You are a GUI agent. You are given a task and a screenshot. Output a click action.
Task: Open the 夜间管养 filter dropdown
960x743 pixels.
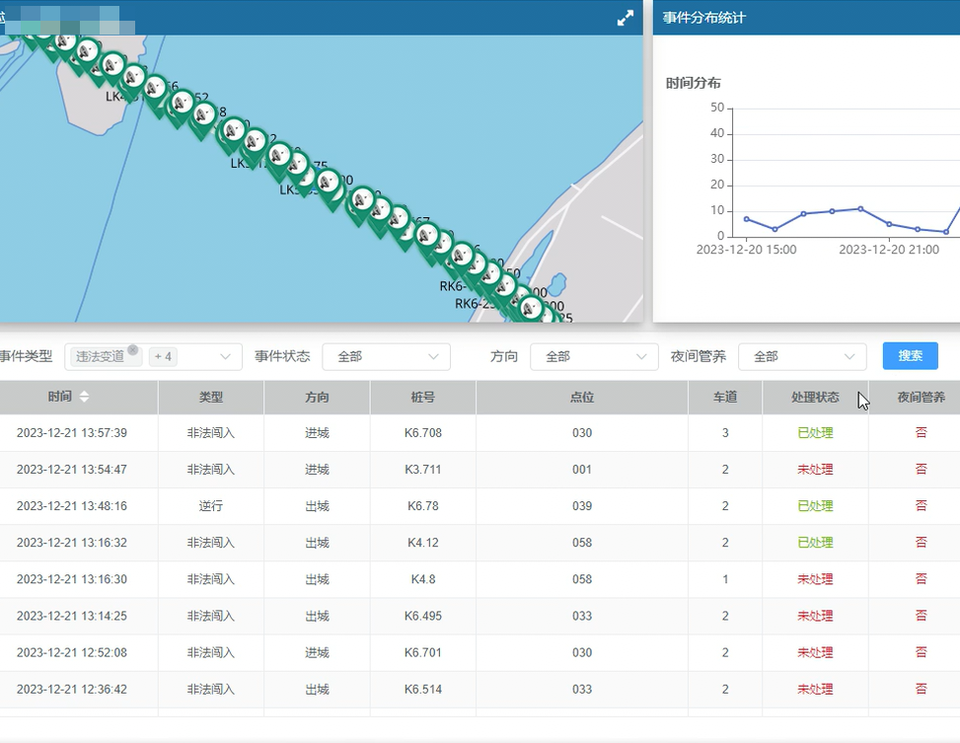tap(801, 357)
